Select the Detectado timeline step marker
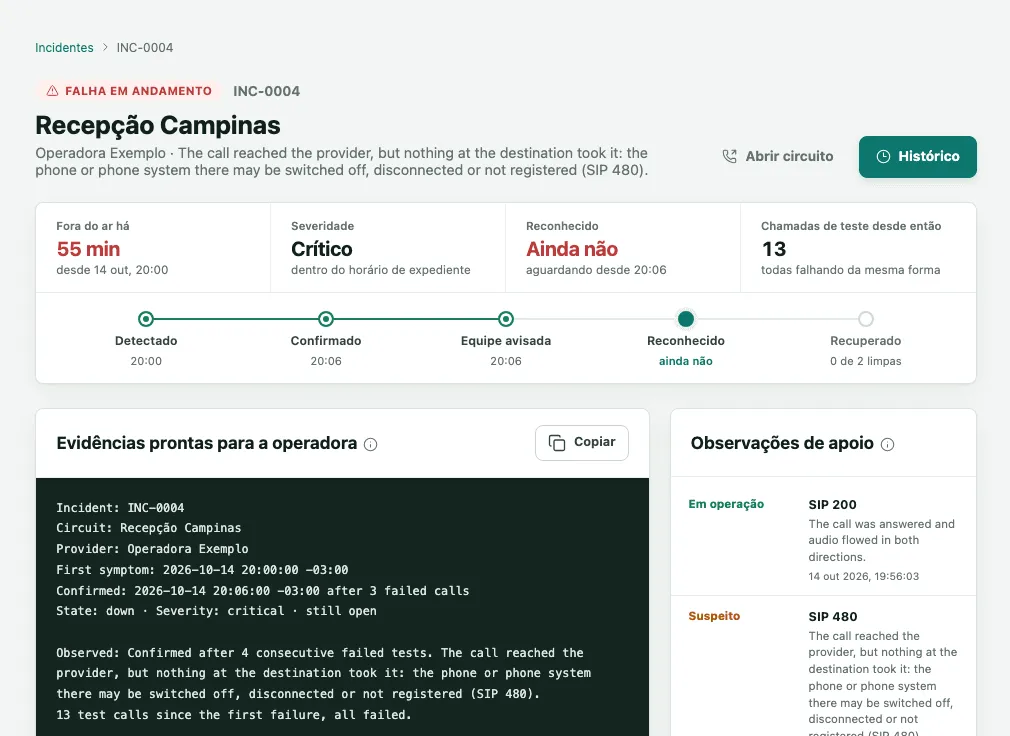This screenshot has width=1010, height=736. (146, 319)
